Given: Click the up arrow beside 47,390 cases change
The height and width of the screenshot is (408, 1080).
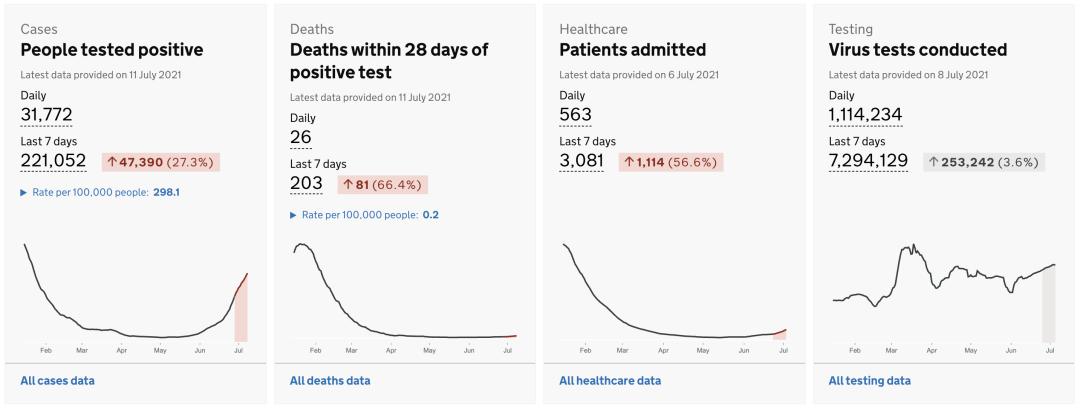Looking at the screenshot, I should click(x=112, y=162).
